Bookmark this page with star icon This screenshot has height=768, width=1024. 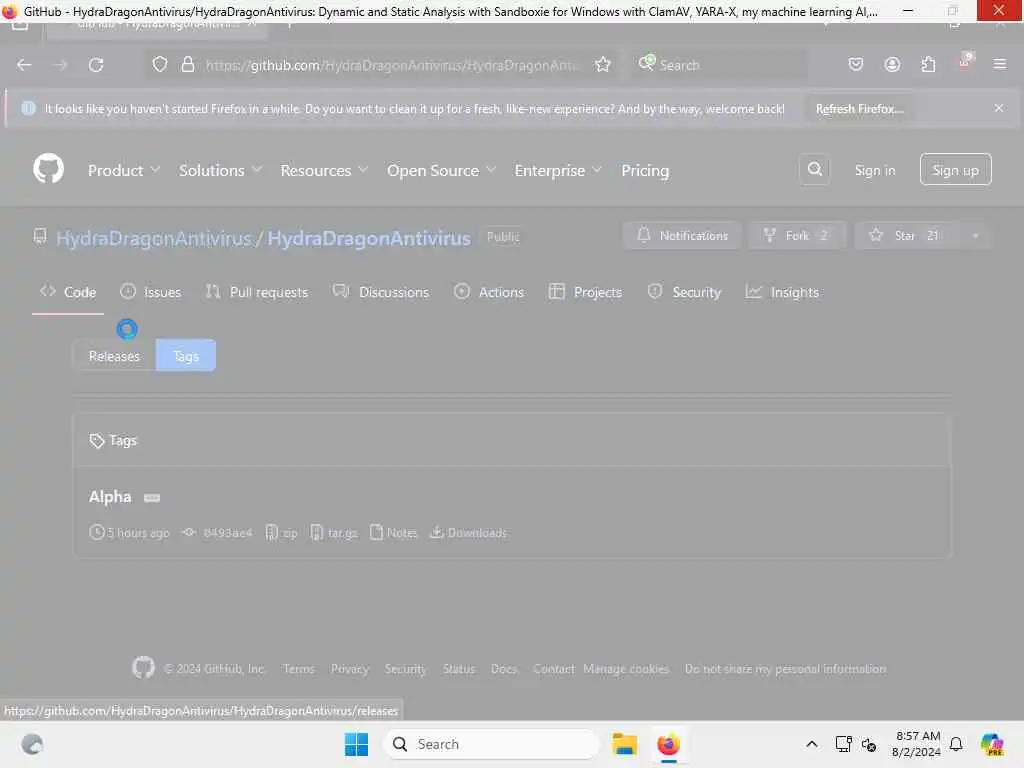coord(602,64)
